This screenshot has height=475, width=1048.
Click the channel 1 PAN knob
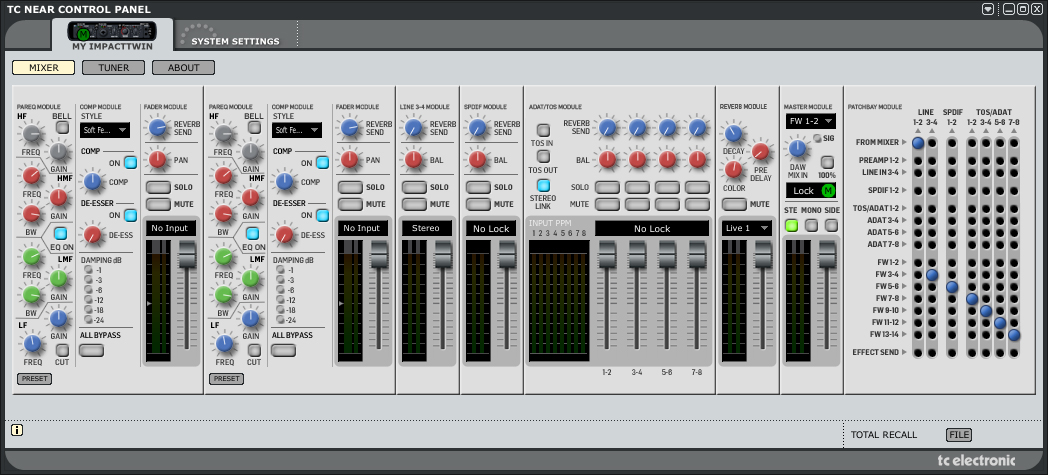pyautogui.click(x=158, y=159)
